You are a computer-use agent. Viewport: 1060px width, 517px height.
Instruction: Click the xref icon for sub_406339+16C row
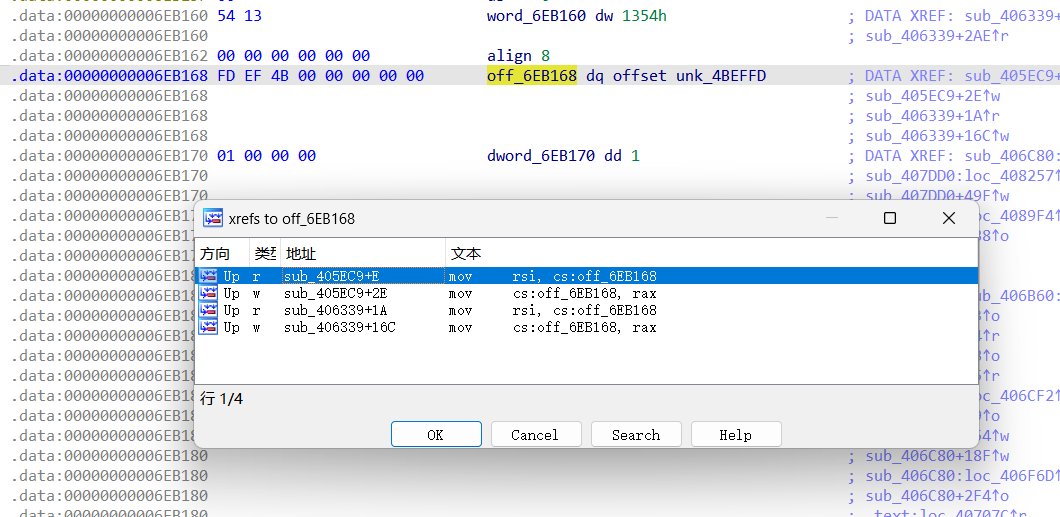click(x=208, y=327)
